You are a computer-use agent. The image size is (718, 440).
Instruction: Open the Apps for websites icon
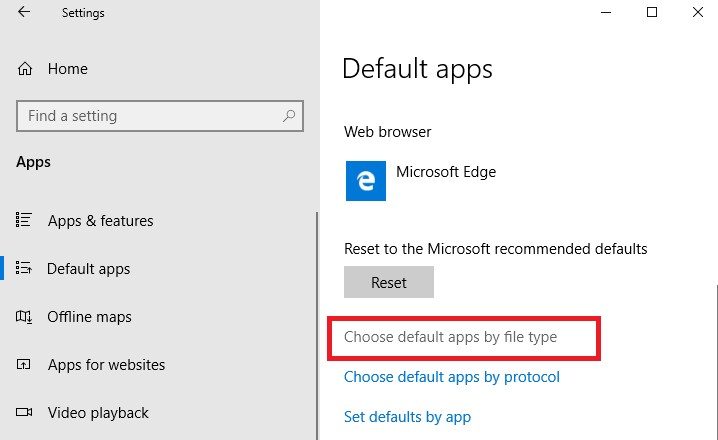pos(23,364)
